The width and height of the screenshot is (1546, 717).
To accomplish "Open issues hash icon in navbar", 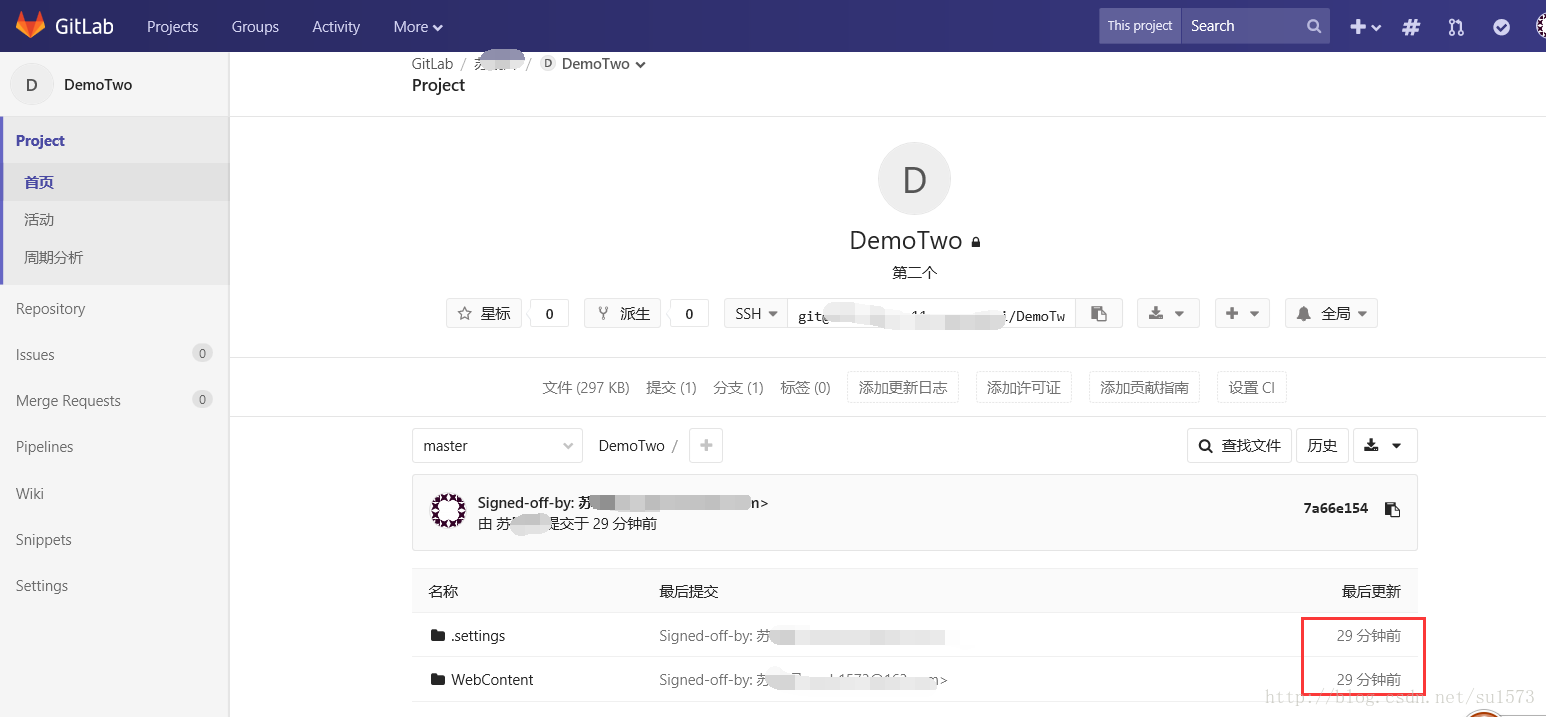I will click(1411, 27).
